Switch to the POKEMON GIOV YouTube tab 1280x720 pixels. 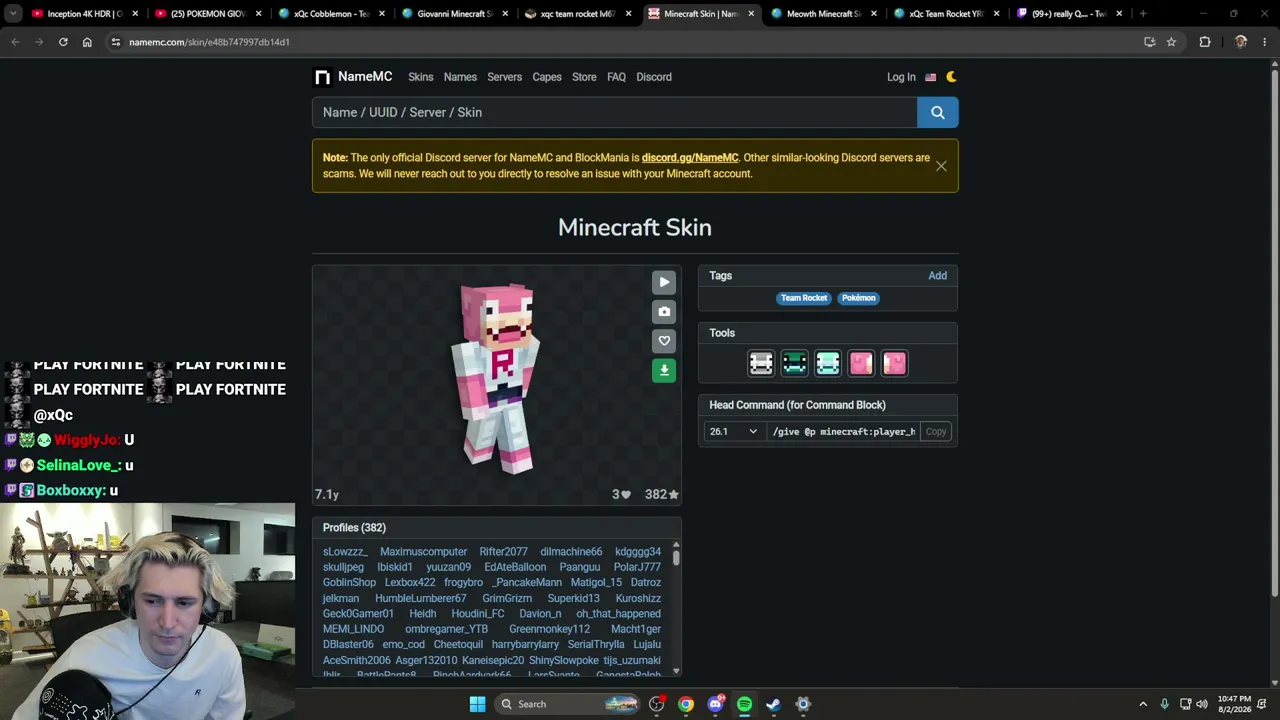208,14
